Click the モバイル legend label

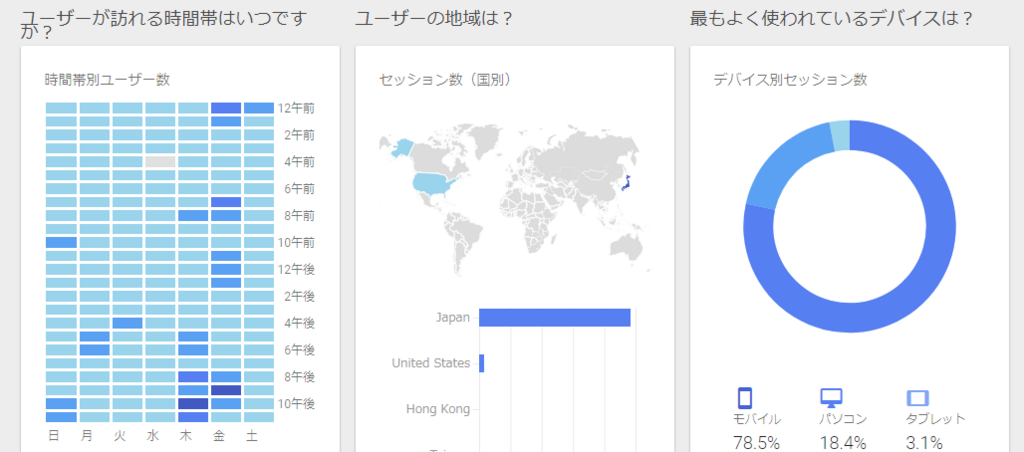(x=757, y=419)
